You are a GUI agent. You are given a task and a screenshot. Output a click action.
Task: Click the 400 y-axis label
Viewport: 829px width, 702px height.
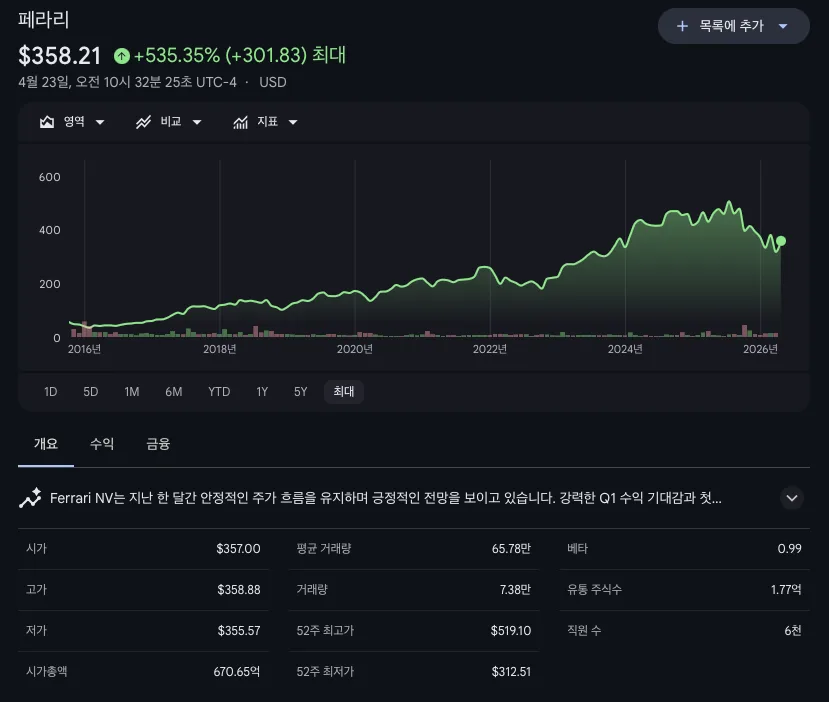pyautogui.click(x=50, y=230)
